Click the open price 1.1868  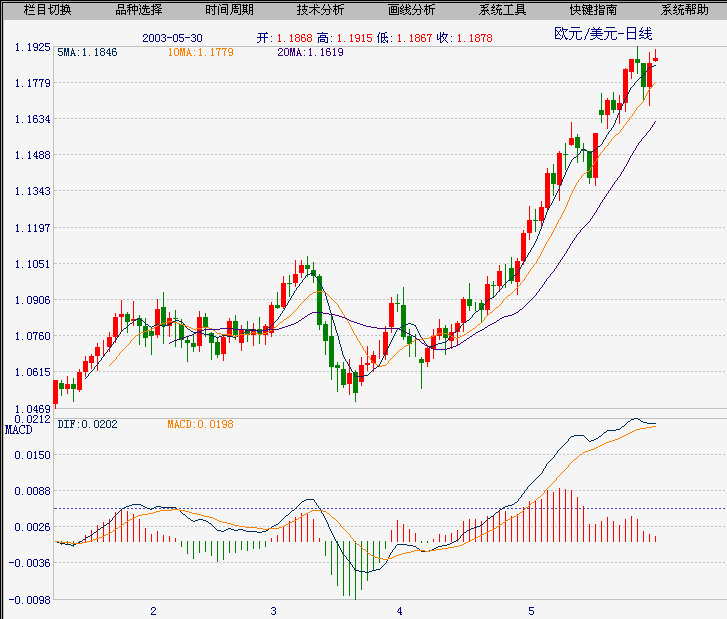(295, 38)
